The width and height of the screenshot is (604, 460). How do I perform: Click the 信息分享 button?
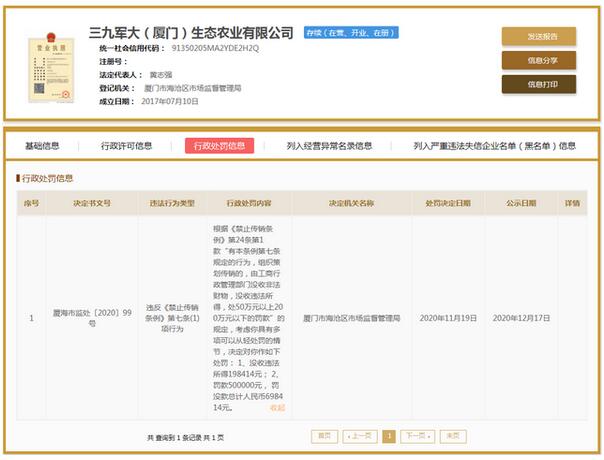coord(537,60)
